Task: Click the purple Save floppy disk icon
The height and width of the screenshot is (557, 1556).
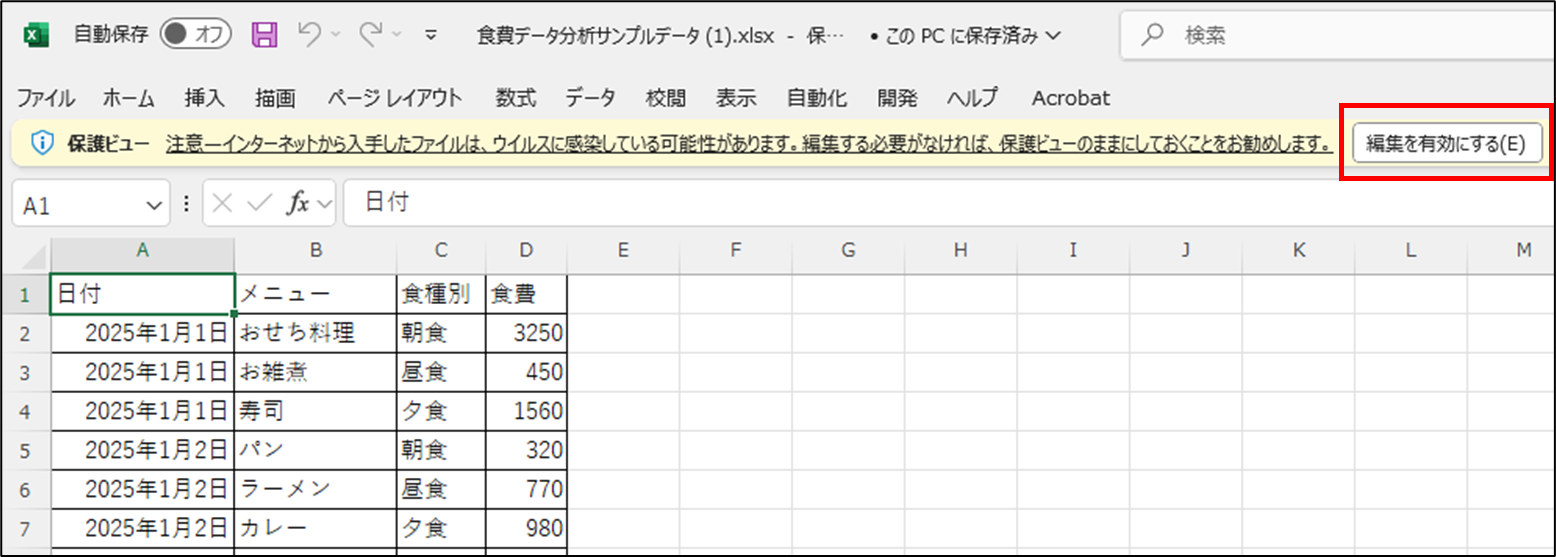Action: click(x=264, y=35)
